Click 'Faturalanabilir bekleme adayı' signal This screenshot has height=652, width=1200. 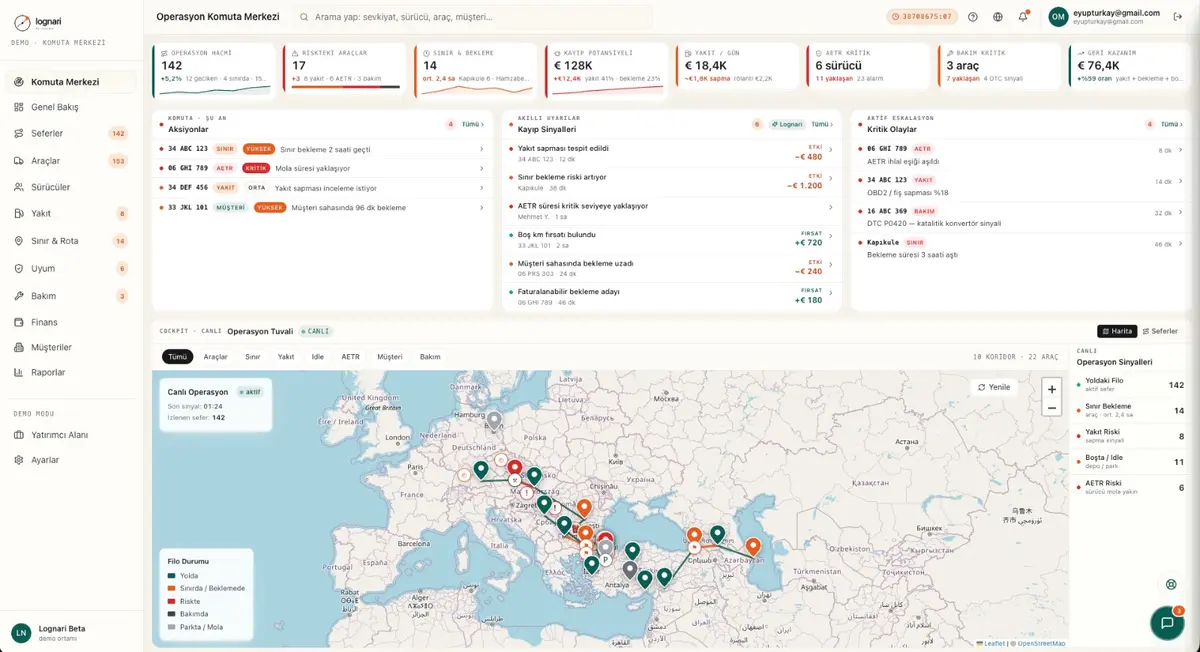pyautogui.click(x=670, y=296)
